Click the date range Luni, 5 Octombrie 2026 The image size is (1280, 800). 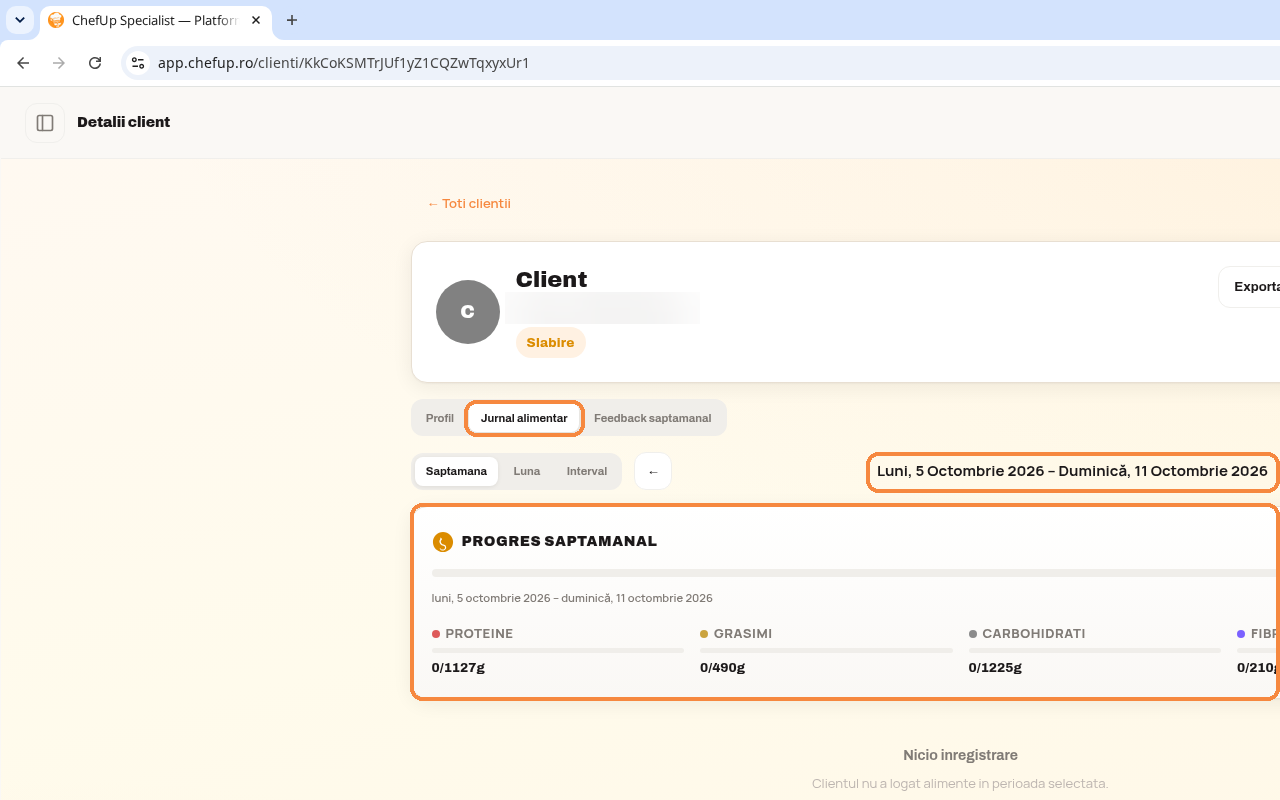[x=1072, y=471]
